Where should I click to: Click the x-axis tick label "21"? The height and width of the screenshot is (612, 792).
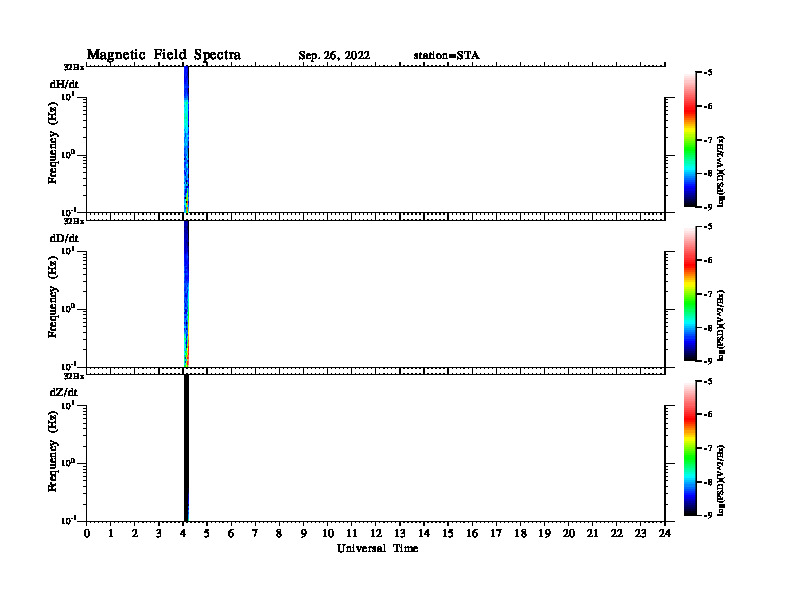click(592, 534)
